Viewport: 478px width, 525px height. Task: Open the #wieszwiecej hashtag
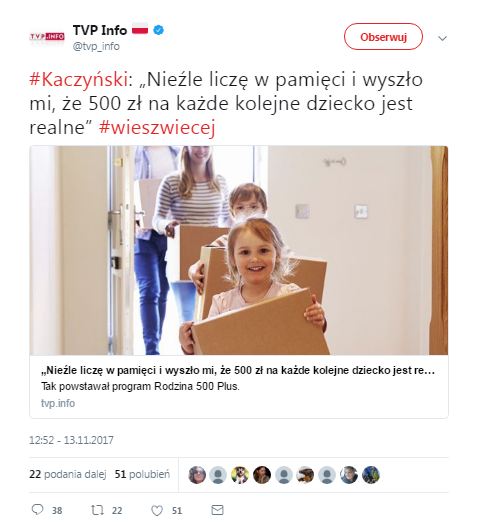tap(157, 127)
